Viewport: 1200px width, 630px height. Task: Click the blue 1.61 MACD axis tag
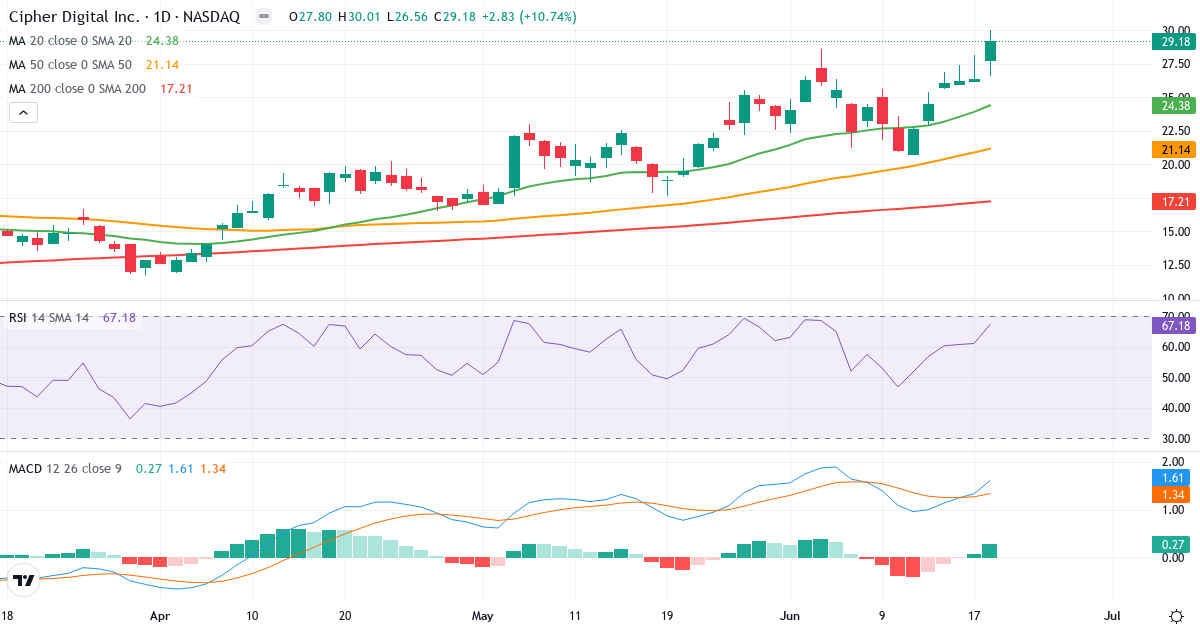click(1169, 480)
